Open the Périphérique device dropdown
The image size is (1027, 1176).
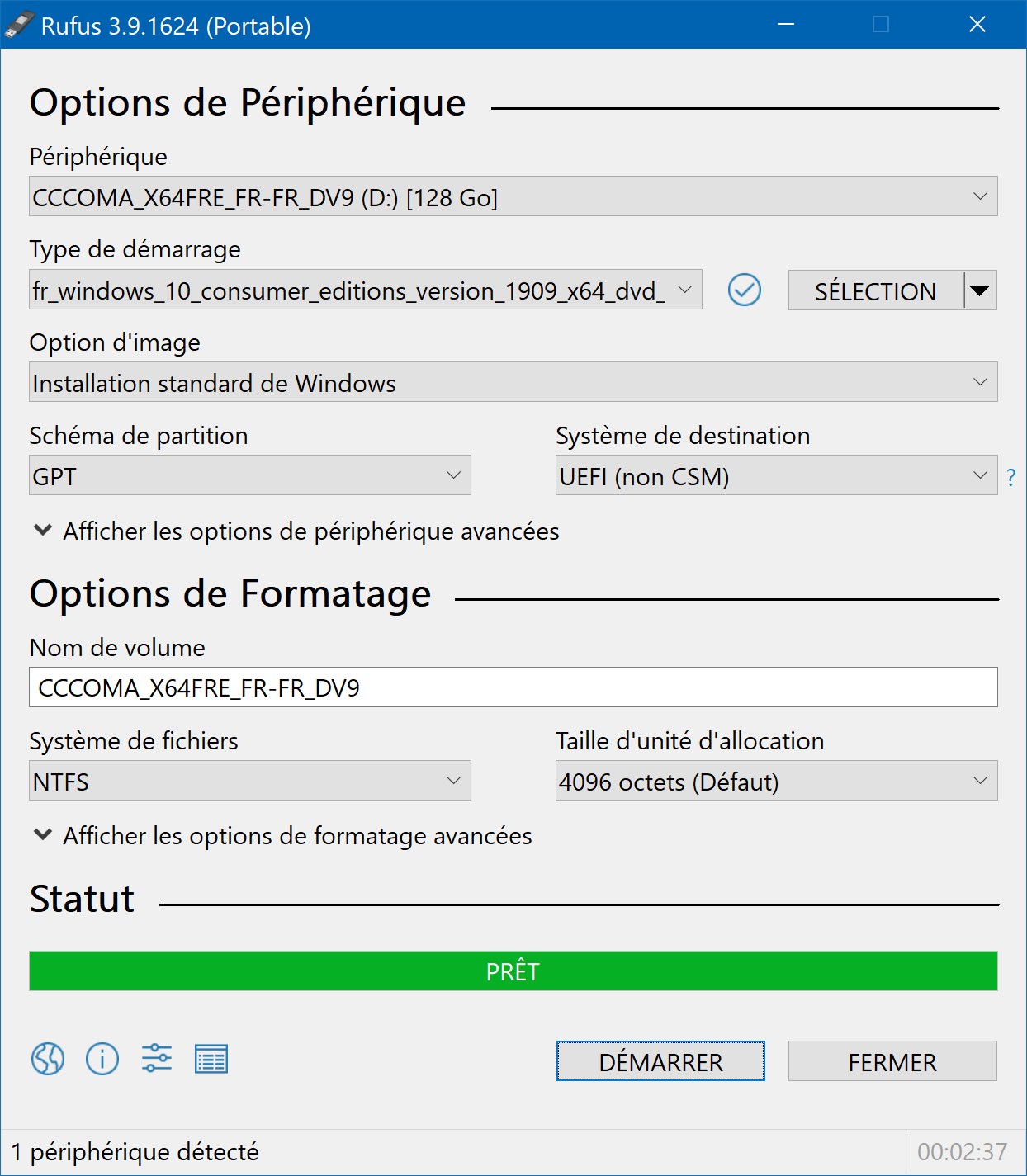[x=513, y=196]
